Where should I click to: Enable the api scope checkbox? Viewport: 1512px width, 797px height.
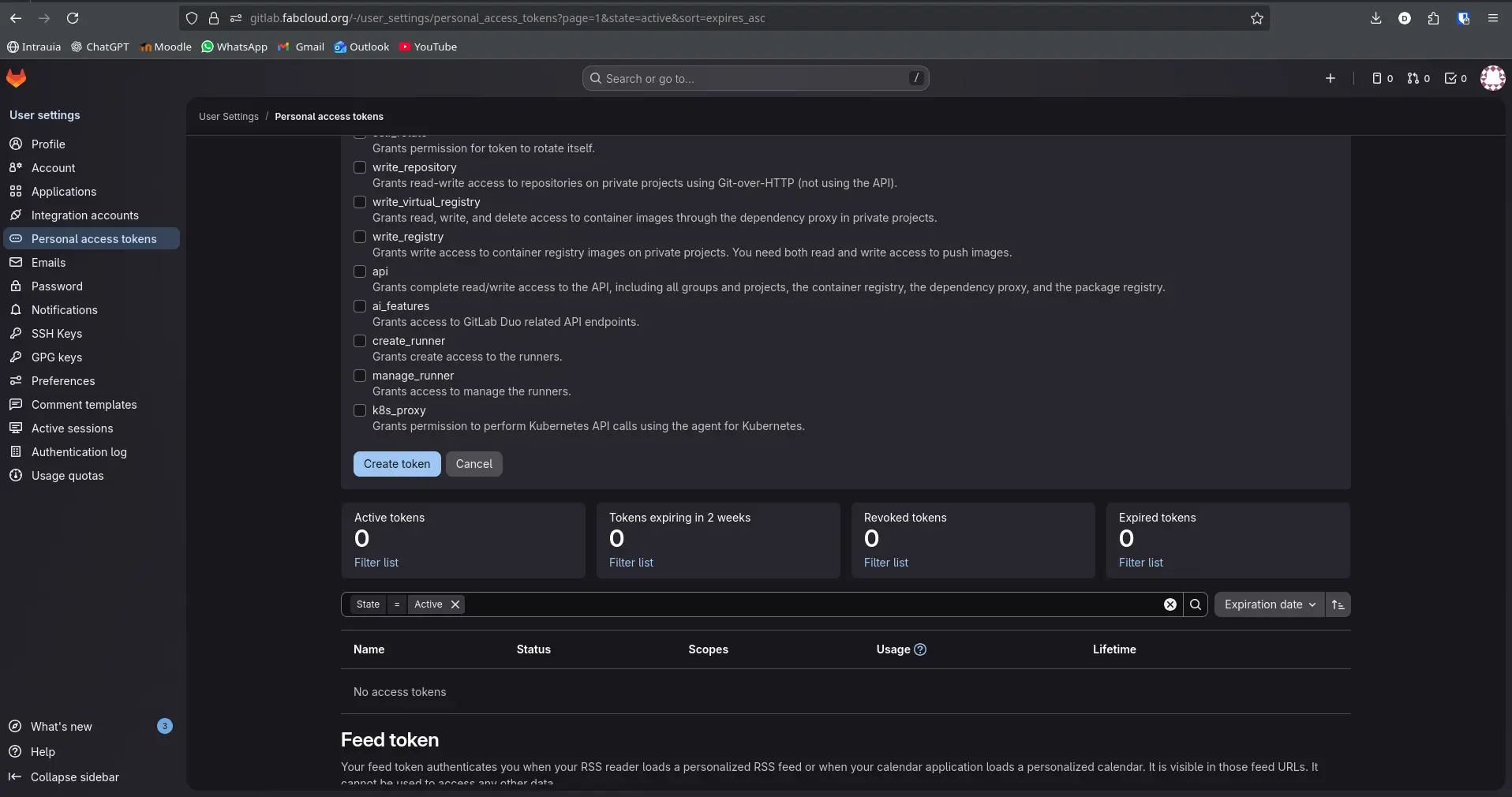[359, 271]
